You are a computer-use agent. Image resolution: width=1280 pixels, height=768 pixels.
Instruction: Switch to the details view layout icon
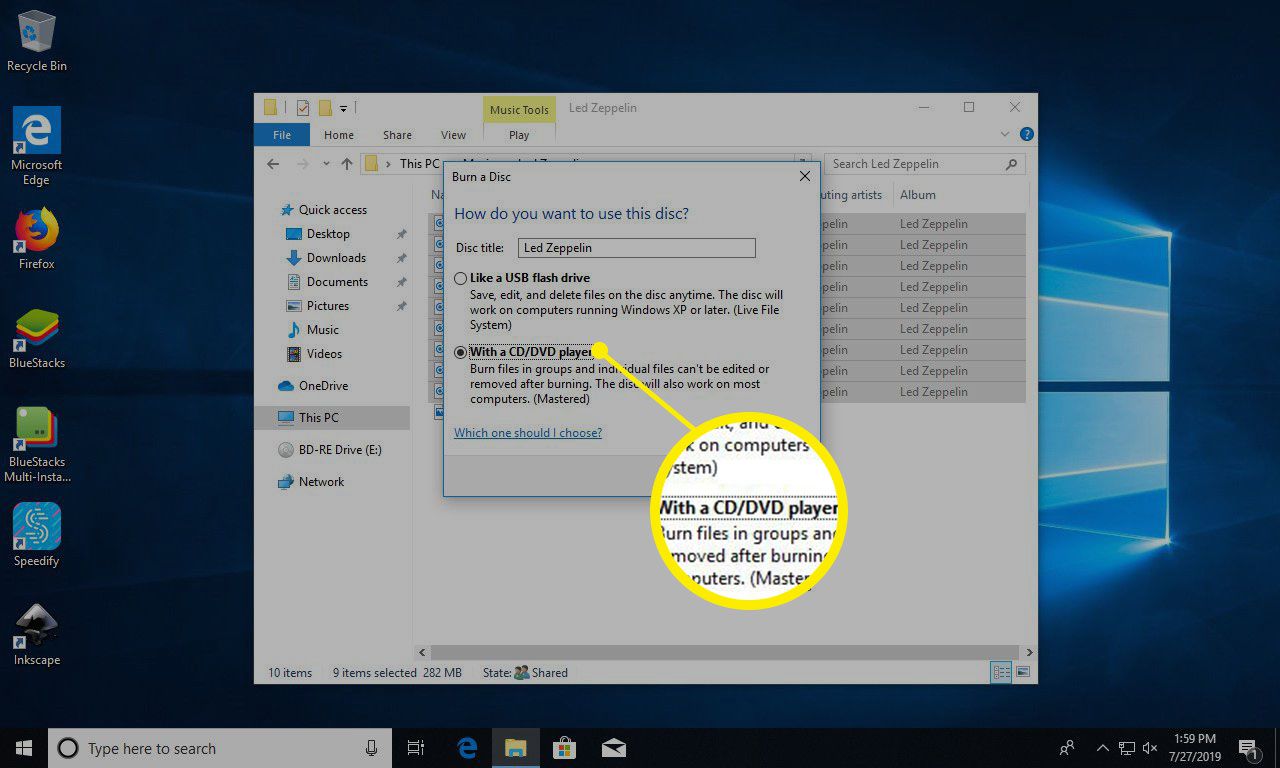[x=1001, y=673]
